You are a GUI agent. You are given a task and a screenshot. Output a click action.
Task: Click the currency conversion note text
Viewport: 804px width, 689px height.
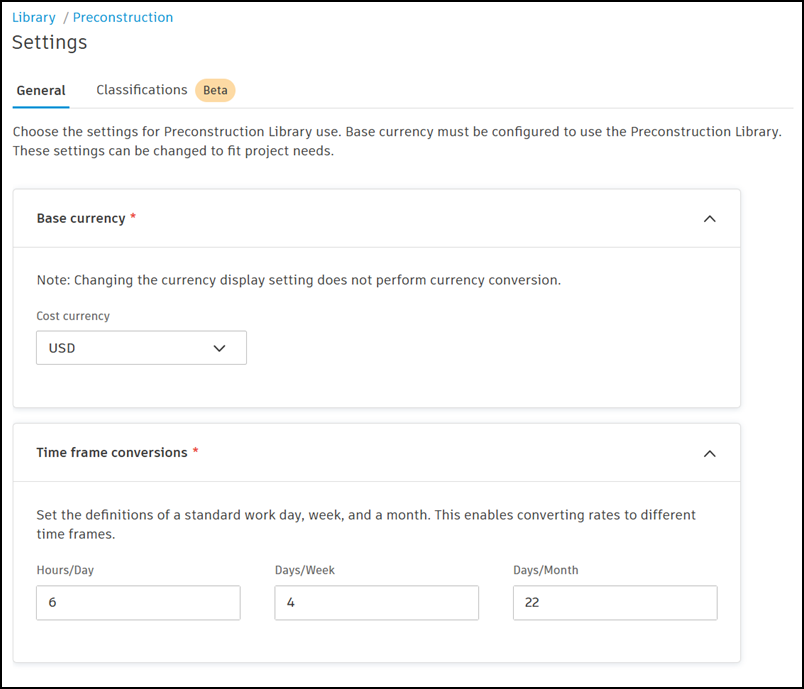pos(298,280)
